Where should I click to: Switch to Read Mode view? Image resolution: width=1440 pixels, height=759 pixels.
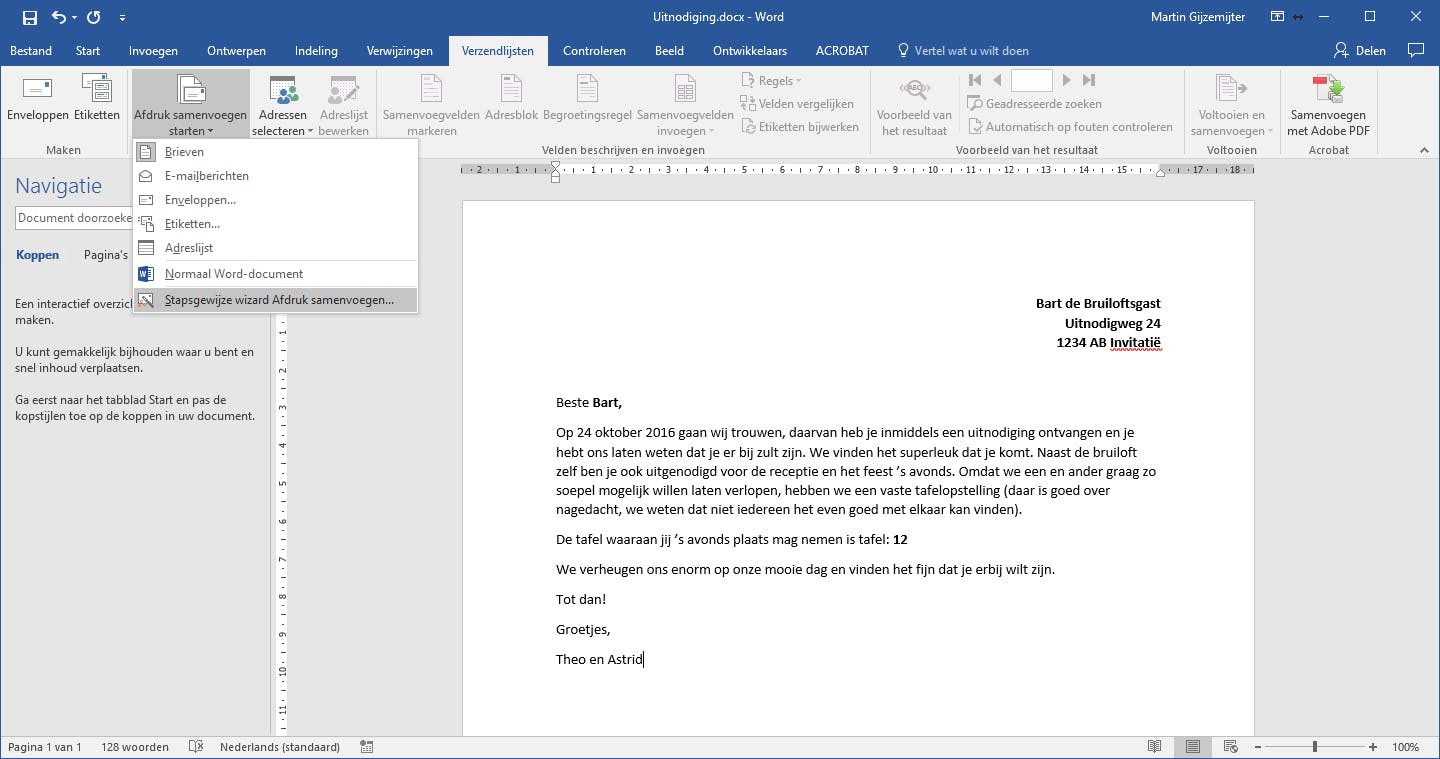(1155, 747)
